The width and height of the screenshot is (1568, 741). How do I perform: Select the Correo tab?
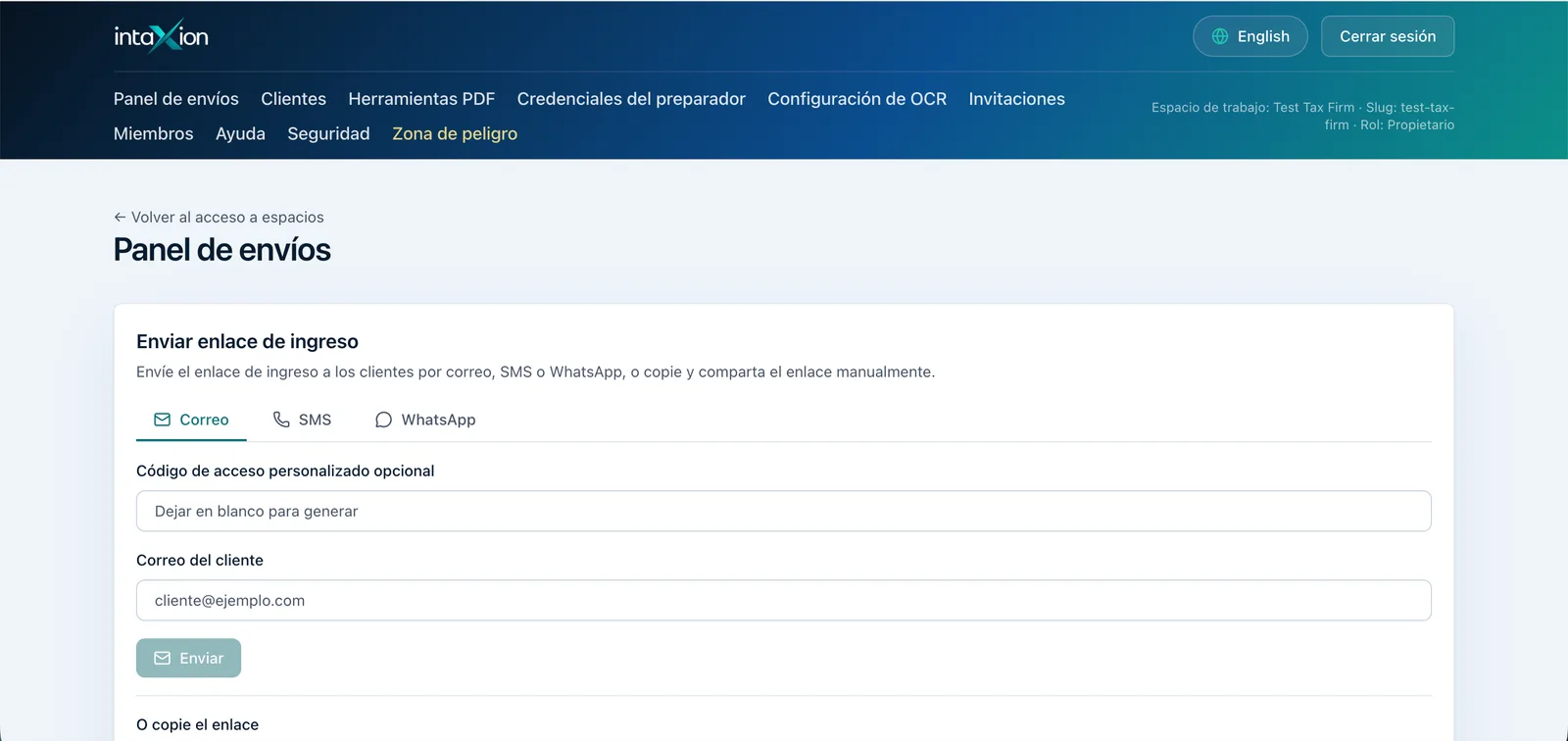click(x=191, y=420)
